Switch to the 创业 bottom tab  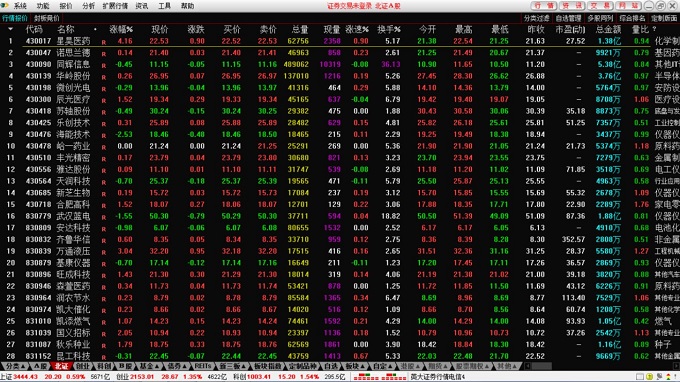(82, 366)
